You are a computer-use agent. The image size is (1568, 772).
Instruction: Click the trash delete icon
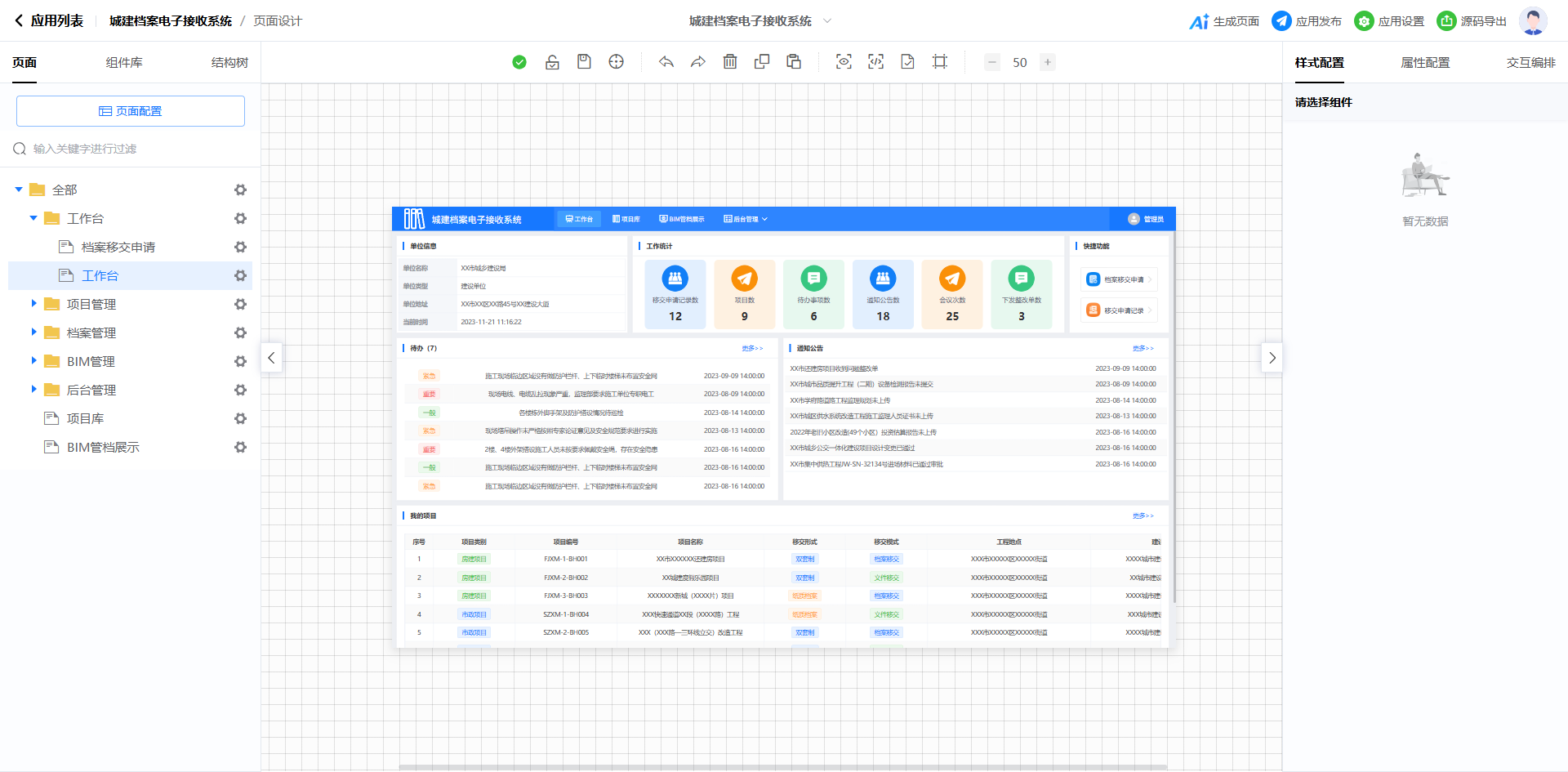(x=730, y=62)
